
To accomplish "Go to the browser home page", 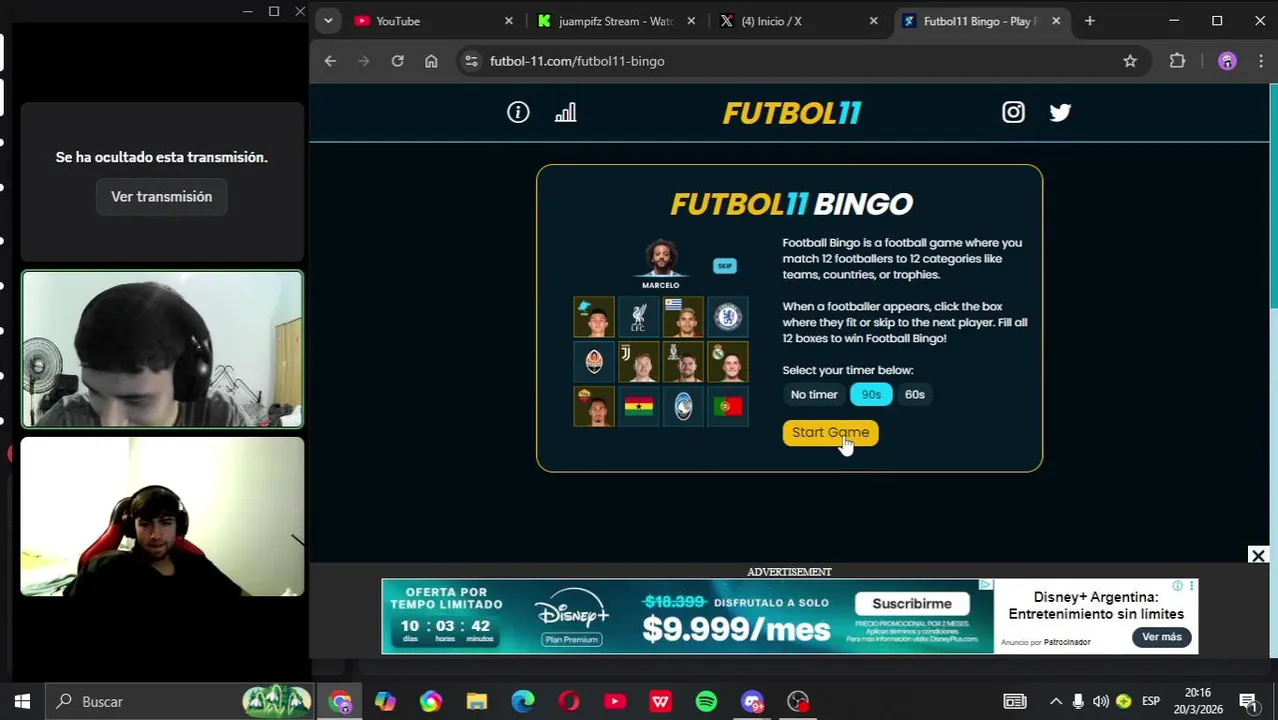I will click(431, 61).
